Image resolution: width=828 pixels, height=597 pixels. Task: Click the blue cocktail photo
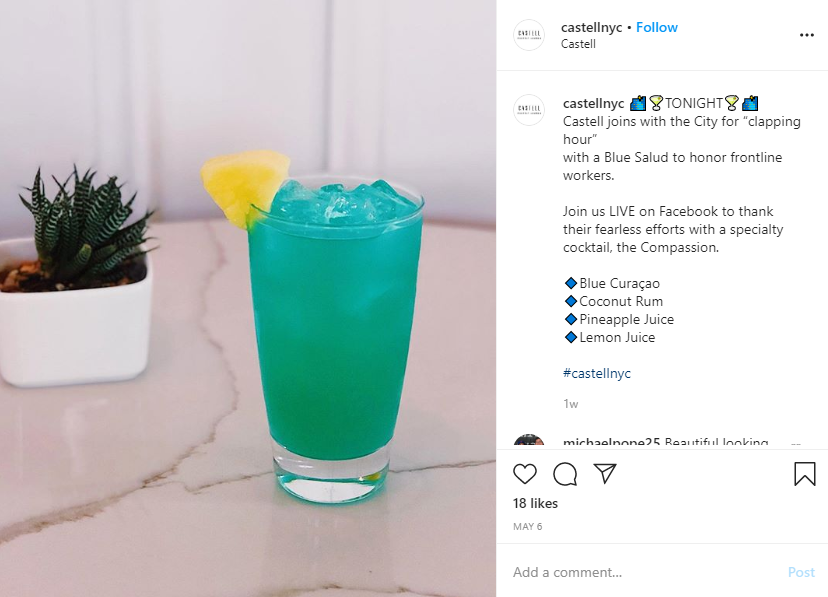[248, 299]
